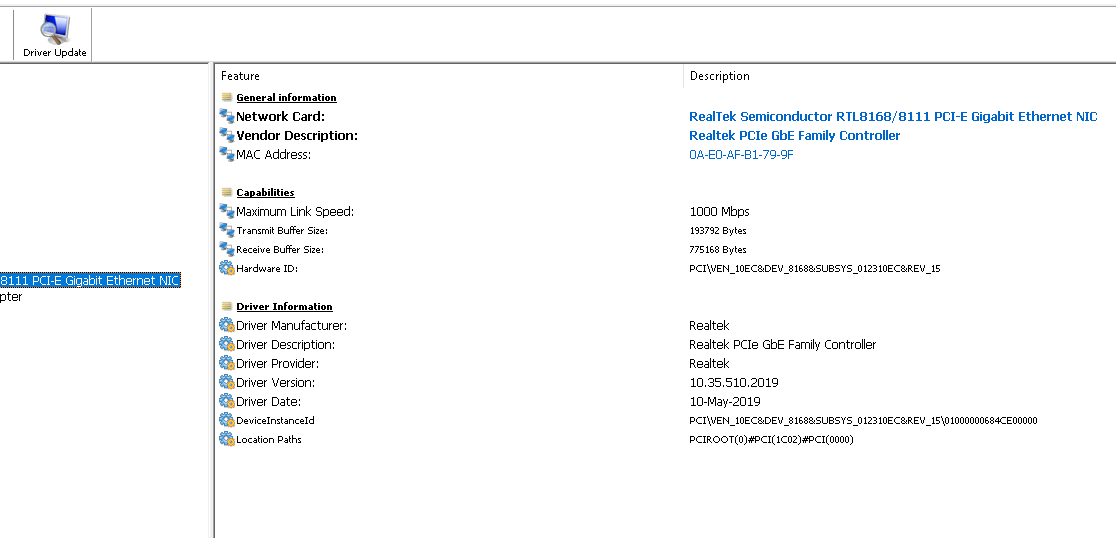Click the General information section icon
Screen dimensions: 1116x538
coord(227,98)
